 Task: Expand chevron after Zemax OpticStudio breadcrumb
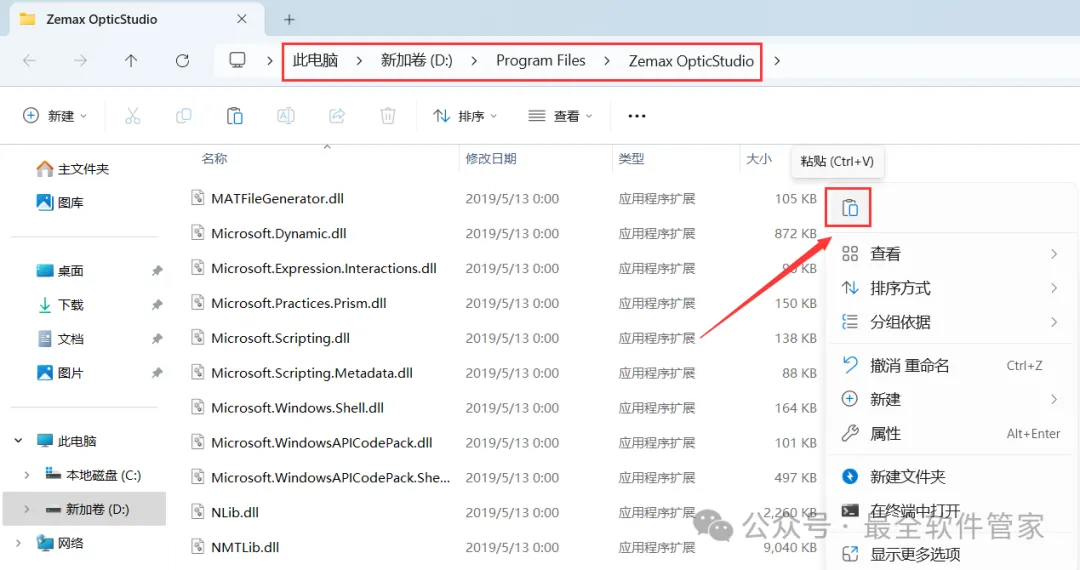click(777, 61)
